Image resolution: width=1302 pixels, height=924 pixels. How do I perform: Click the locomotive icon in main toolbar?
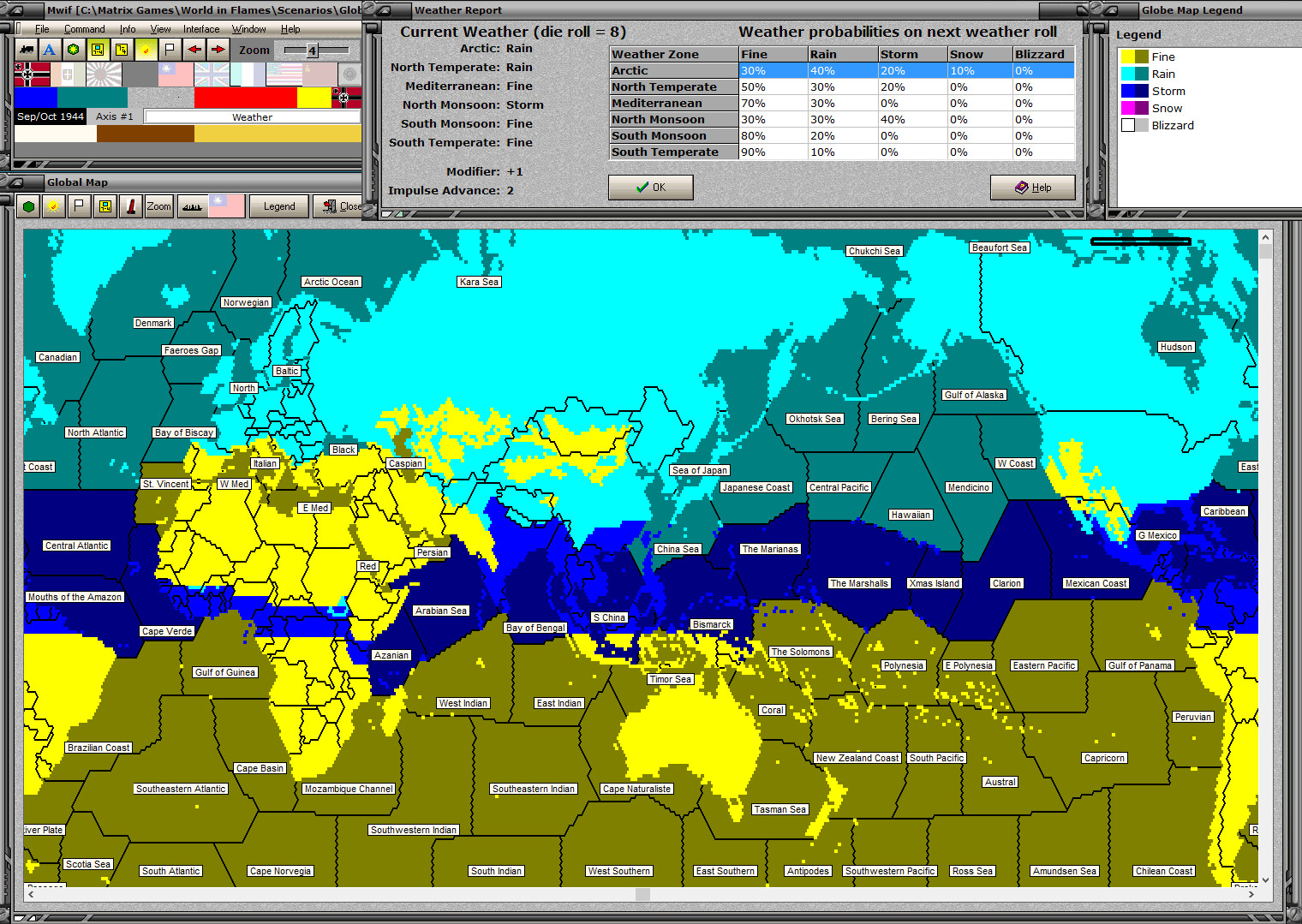pos(27,50)
